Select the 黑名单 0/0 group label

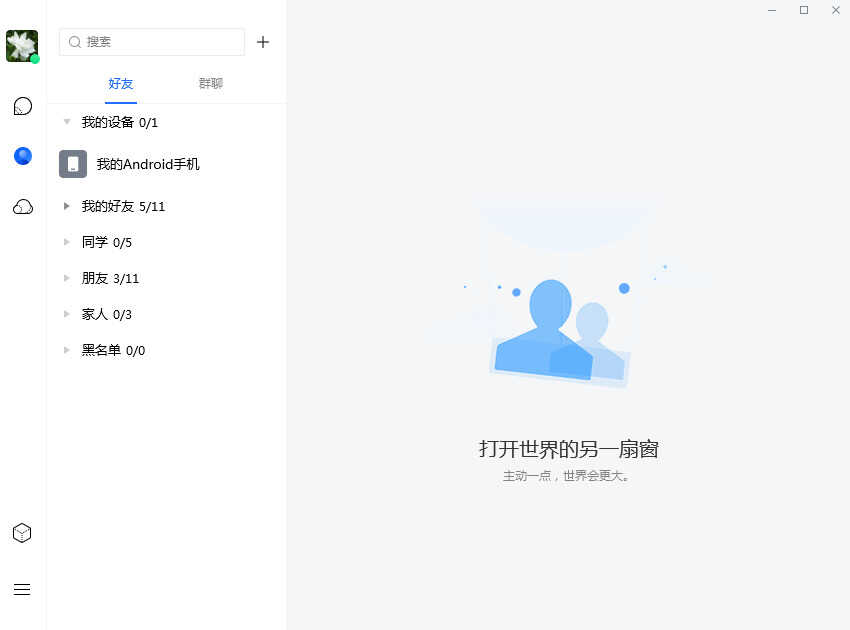(x=113, y=351)
